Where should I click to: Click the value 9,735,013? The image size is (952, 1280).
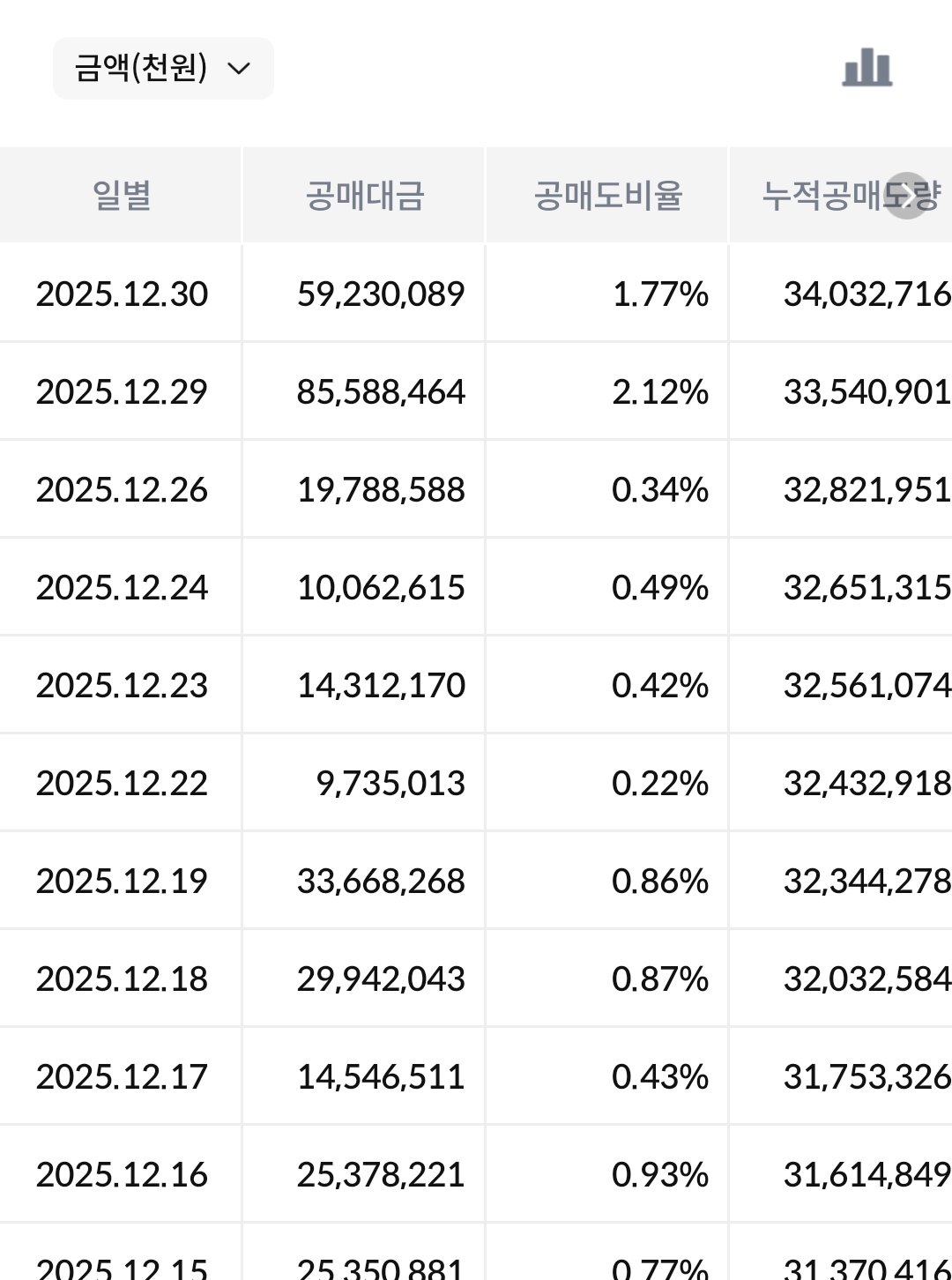tap(390, 783)
